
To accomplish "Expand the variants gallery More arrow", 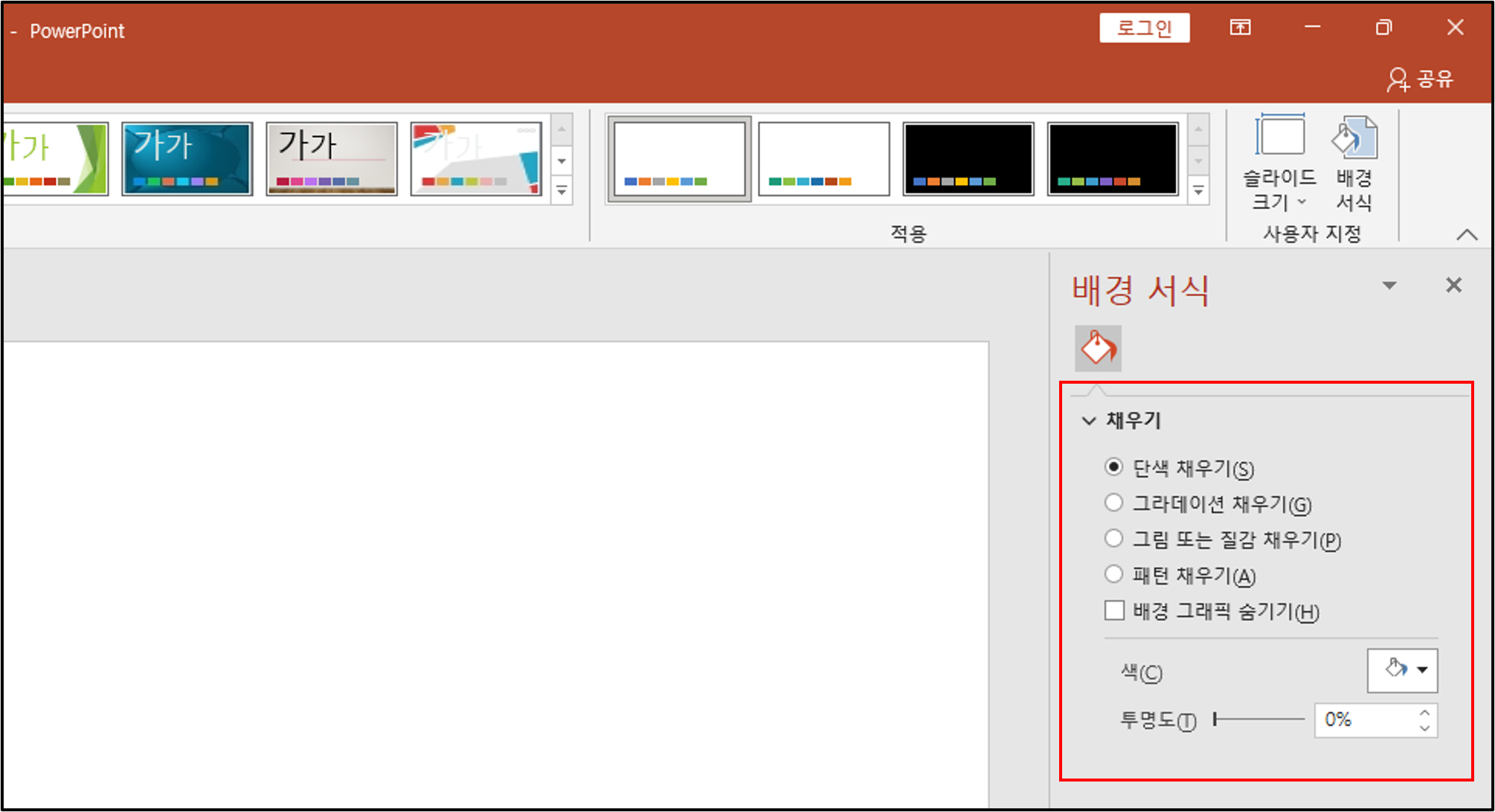I will point(1198,191).
